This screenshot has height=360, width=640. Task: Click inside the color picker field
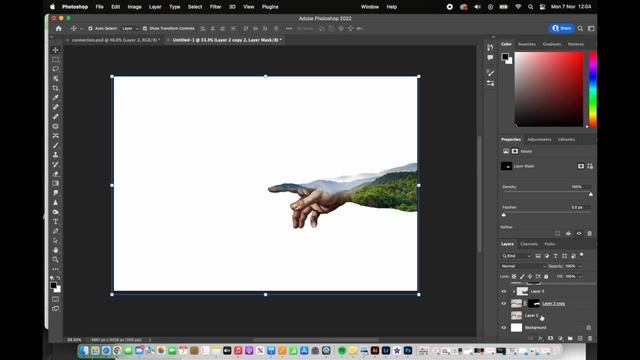[549, 89]
